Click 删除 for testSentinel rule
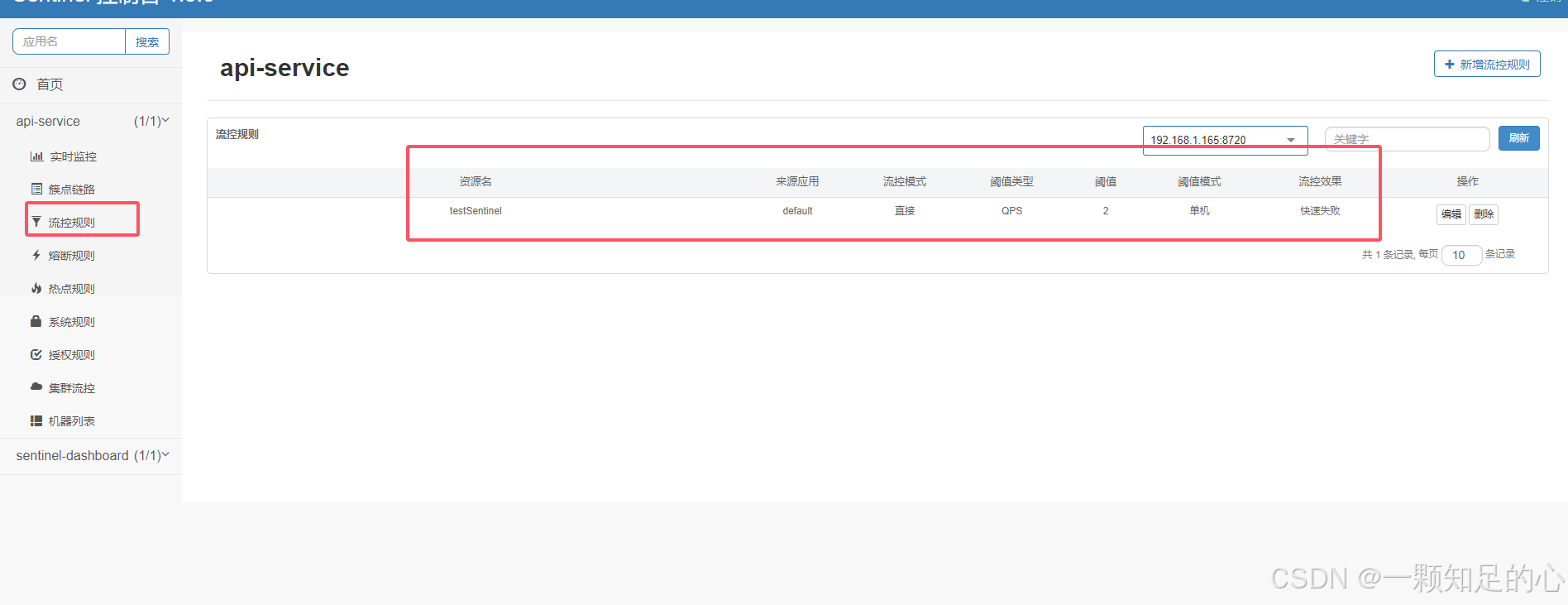This screenshot has height=605, width=1568. [1484, 214]
